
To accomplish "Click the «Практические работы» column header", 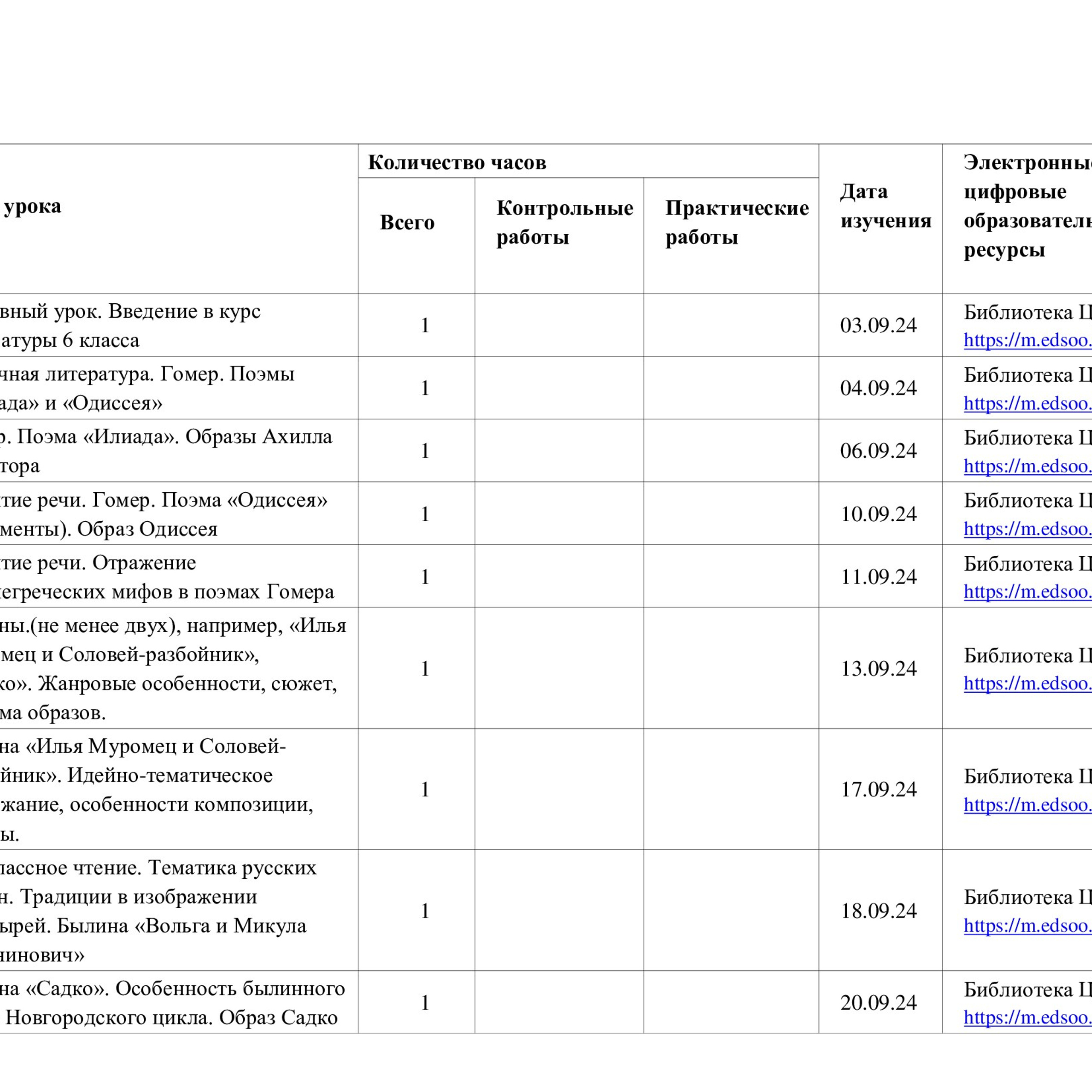I will 737,222.
